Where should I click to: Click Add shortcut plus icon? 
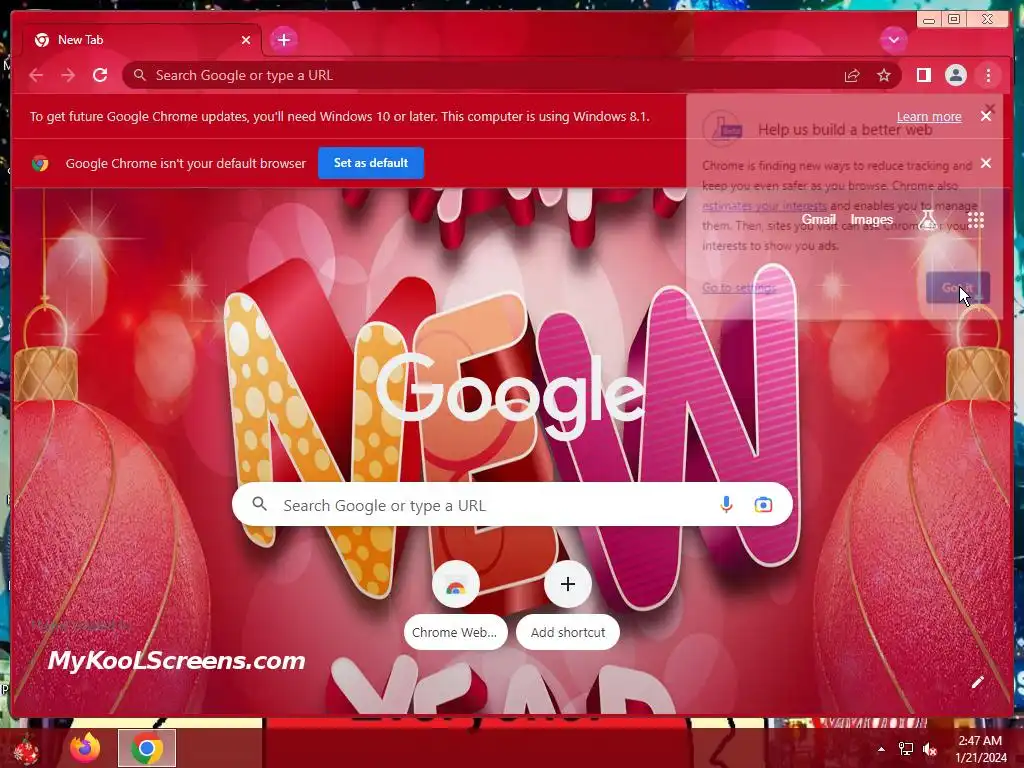point(568,584)
